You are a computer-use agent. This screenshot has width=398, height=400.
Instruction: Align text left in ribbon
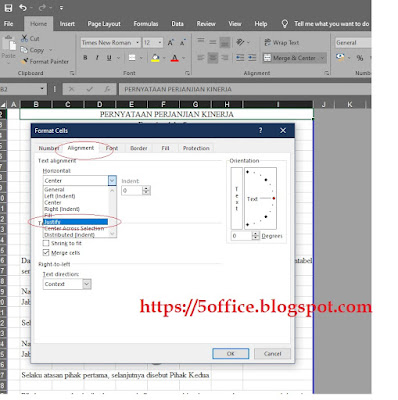(x=201, y=58)
